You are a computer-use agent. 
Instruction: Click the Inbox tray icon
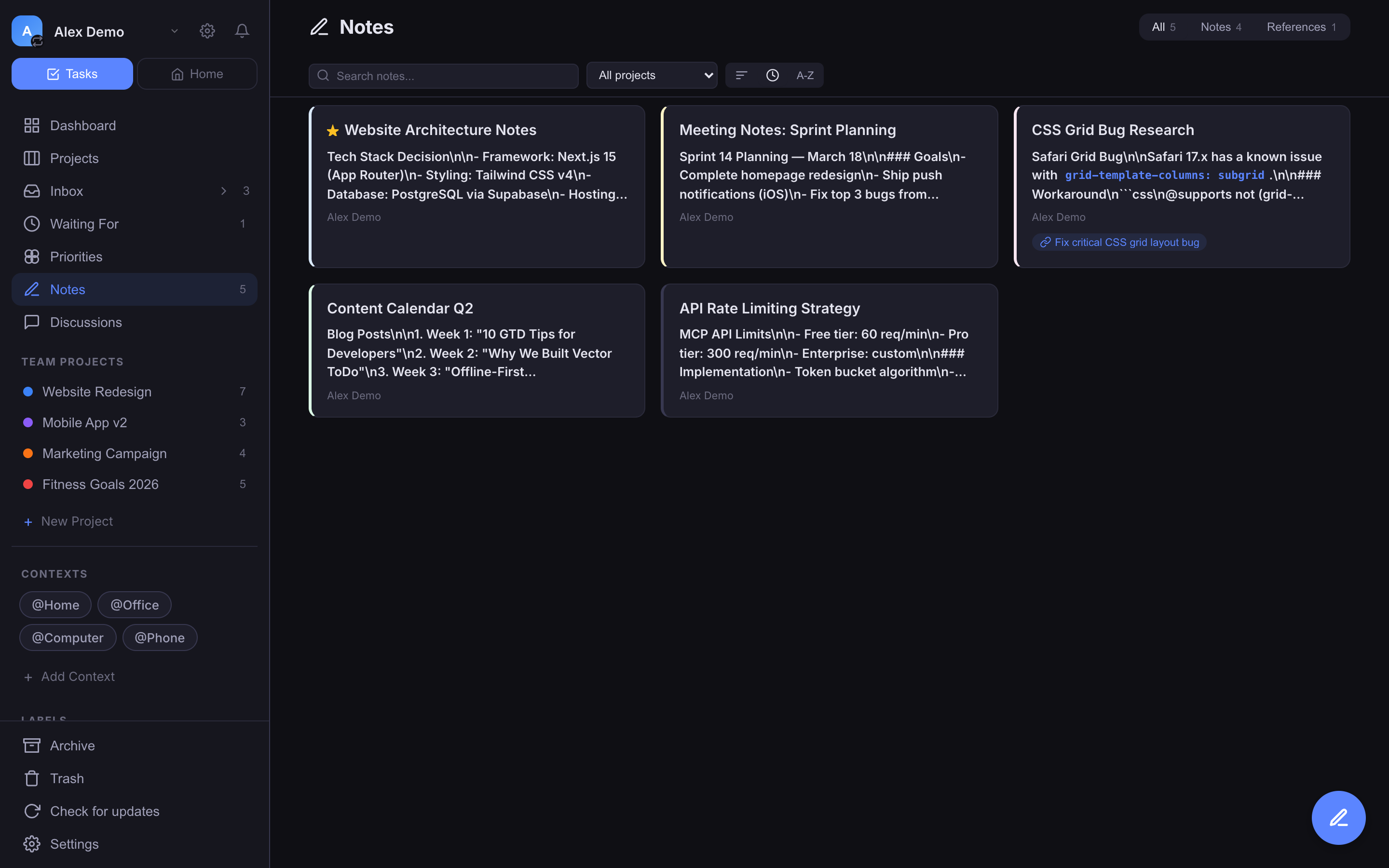pos(31,190)
